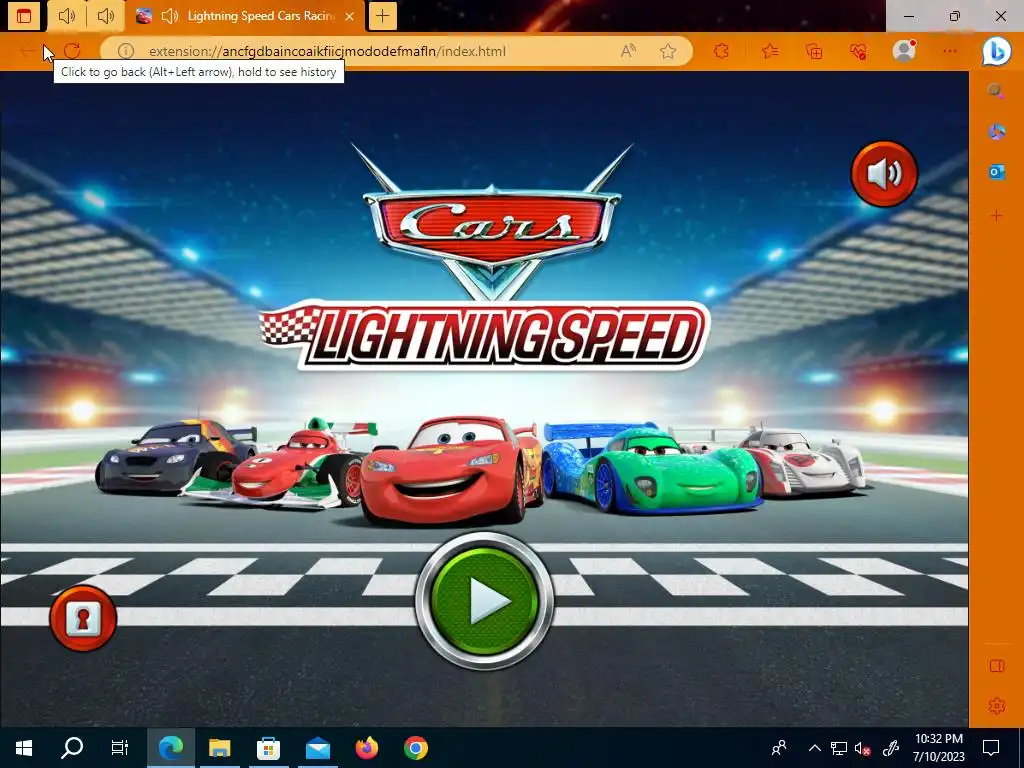Click the green Carla Veloso race car
1024x768 pixels.
(652, 468)
